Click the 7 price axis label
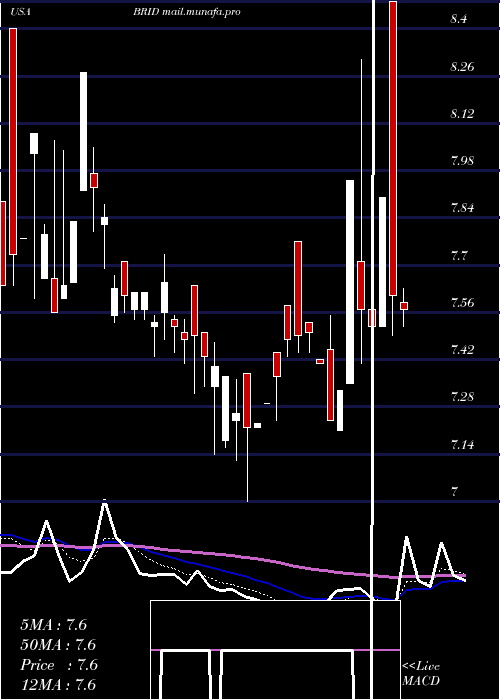The image size is (500, 700). 454,492
